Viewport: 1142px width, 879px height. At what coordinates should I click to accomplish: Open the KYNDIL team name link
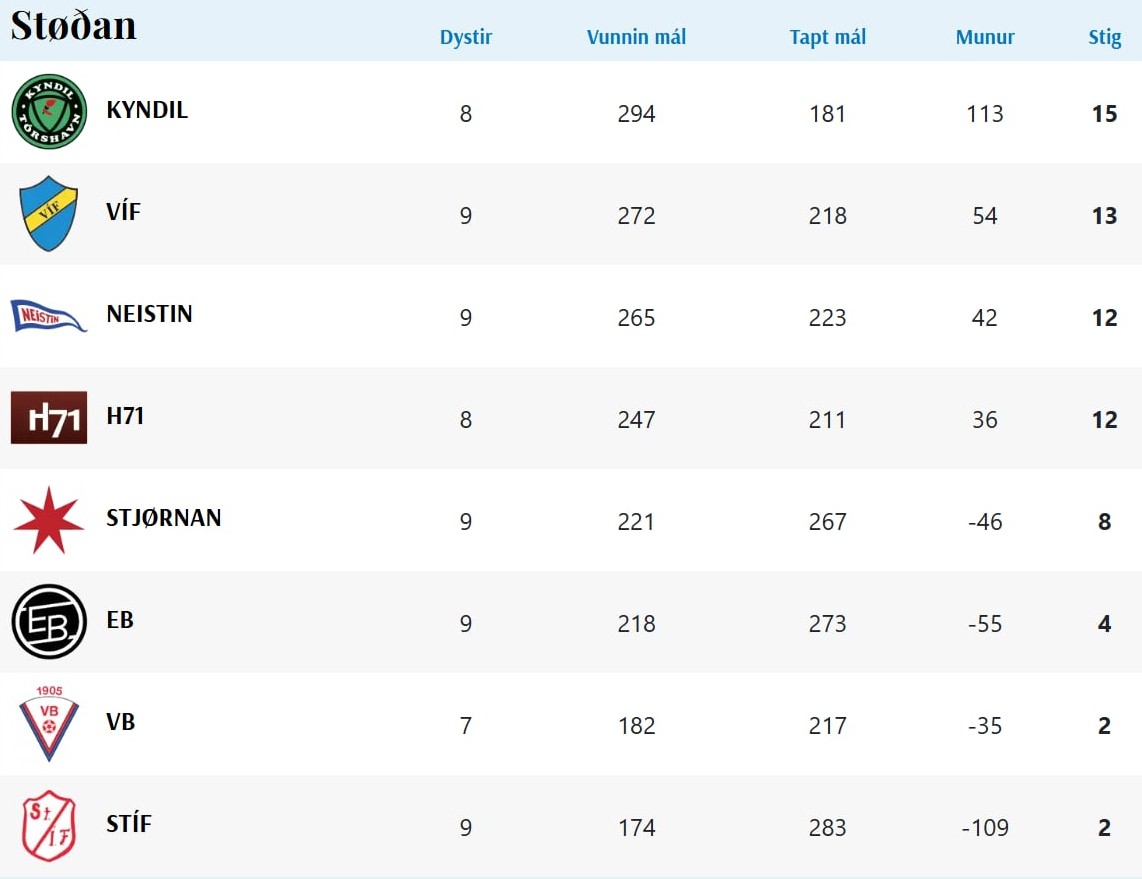click(147, 110)
